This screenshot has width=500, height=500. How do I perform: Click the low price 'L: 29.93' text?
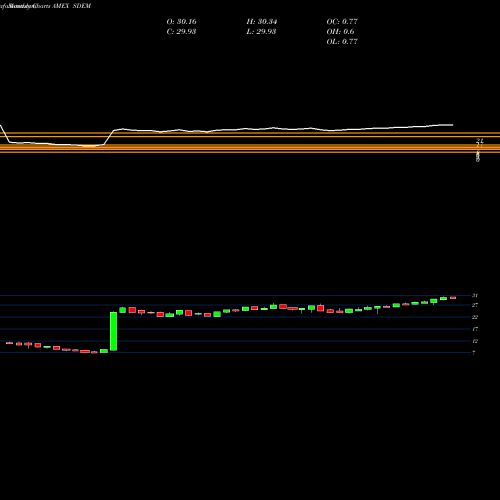(261, 32)
